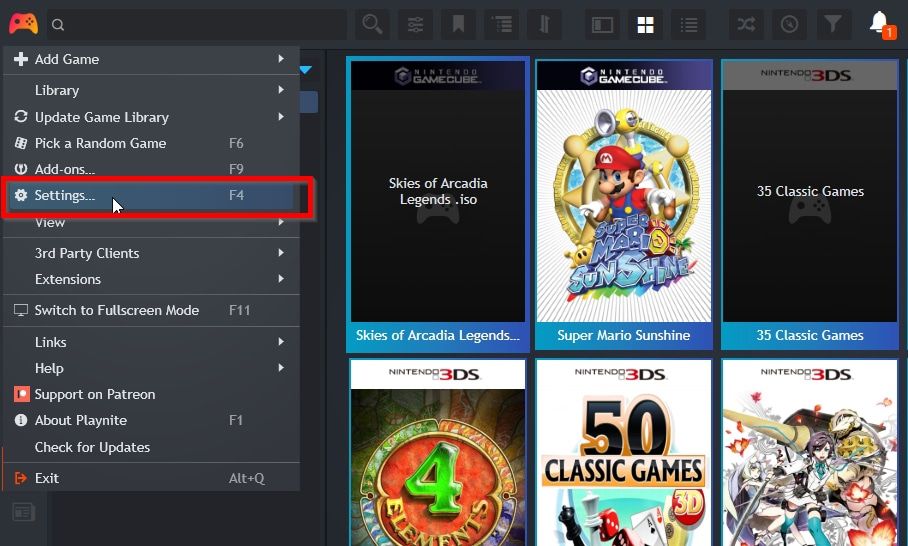Screen dimensions: 908x546
Task: Select Support on Patreon entry
Action: click(151, 394)
